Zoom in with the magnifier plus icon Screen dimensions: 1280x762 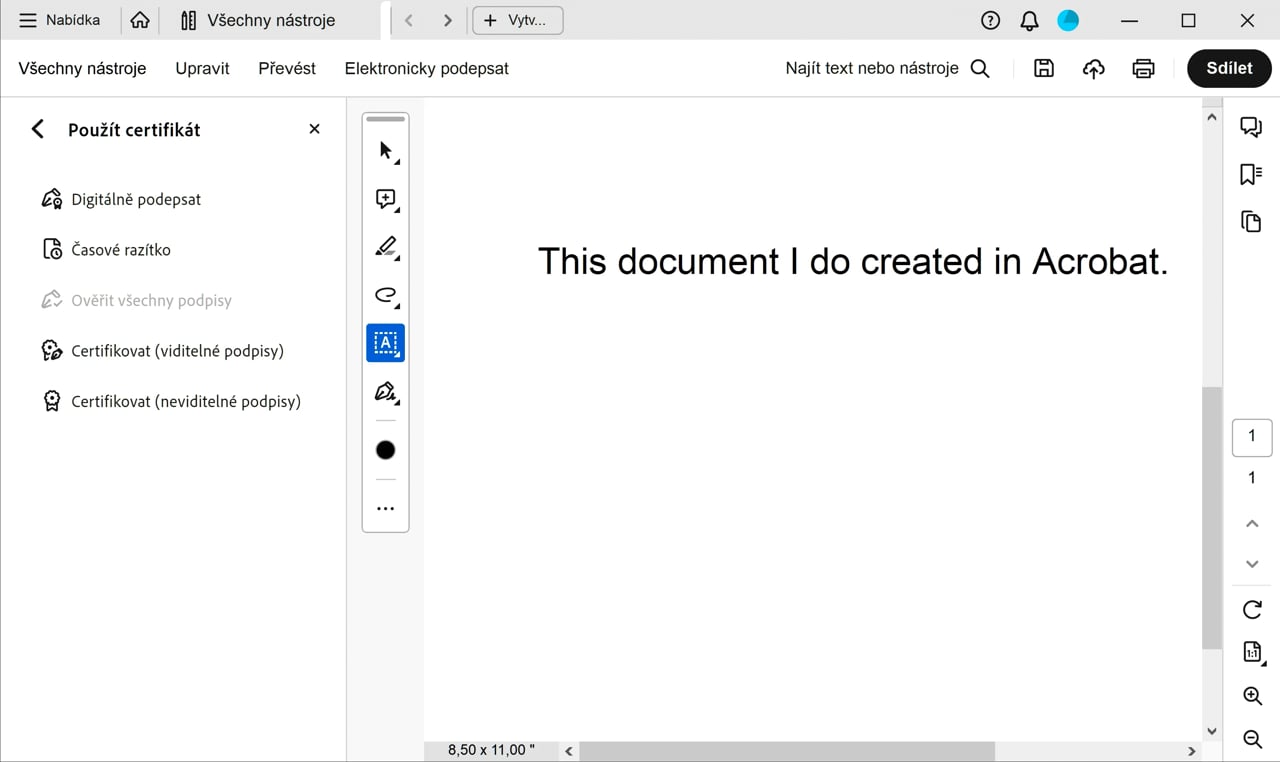1252,696
